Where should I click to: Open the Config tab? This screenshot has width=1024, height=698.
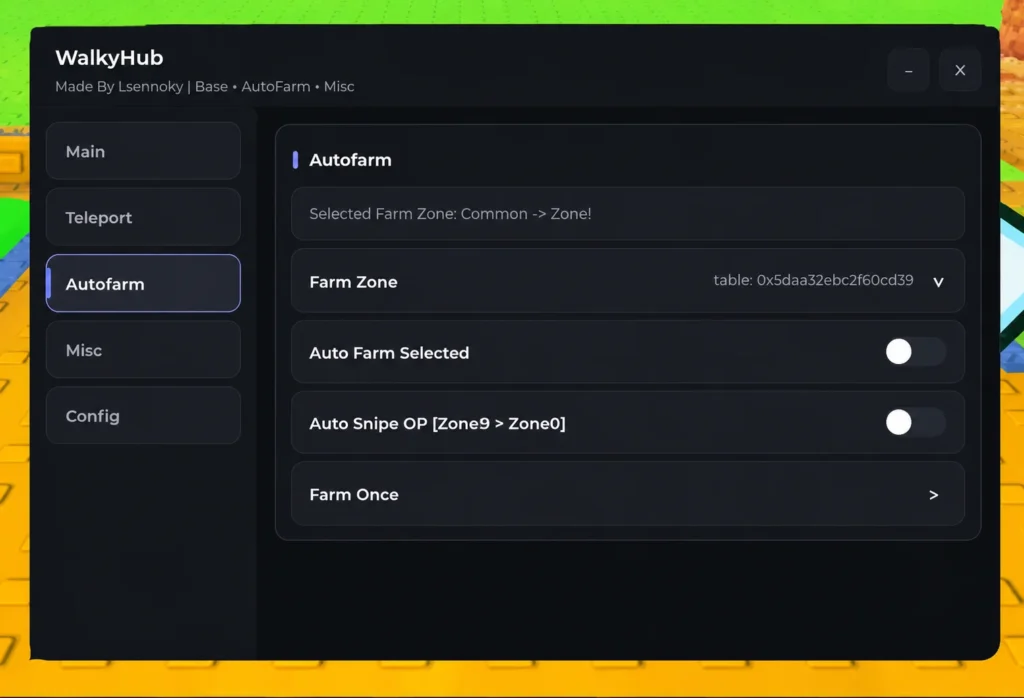[x=143, y=415]
